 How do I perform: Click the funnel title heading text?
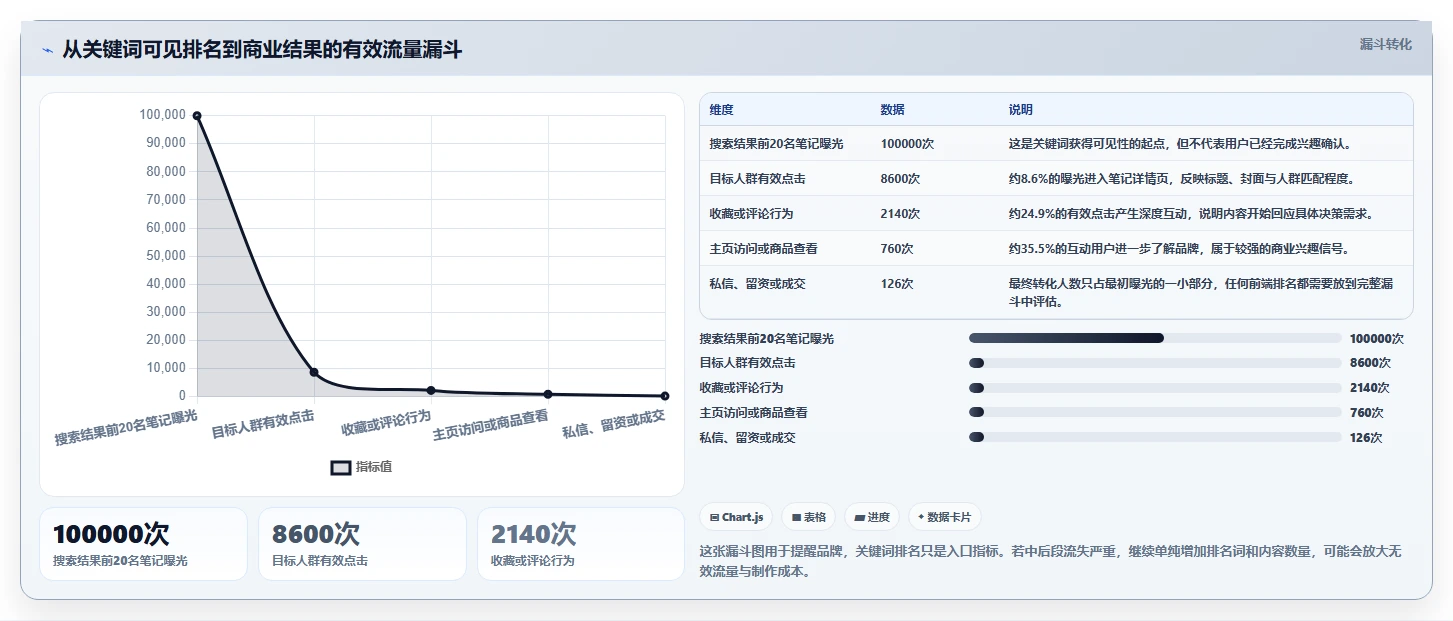click(x=262, y=50)
